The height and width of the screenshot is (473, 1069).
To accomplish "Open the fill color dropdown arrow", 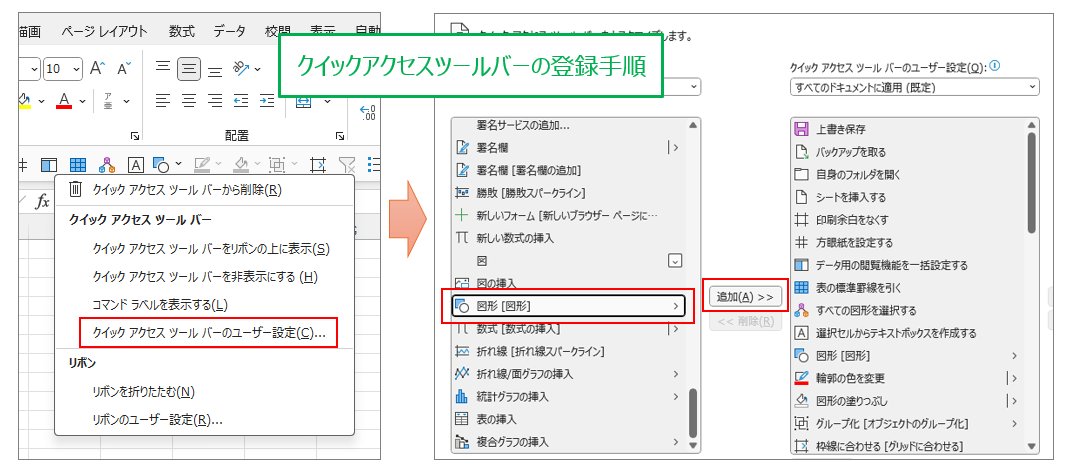I will coord(42,101).
